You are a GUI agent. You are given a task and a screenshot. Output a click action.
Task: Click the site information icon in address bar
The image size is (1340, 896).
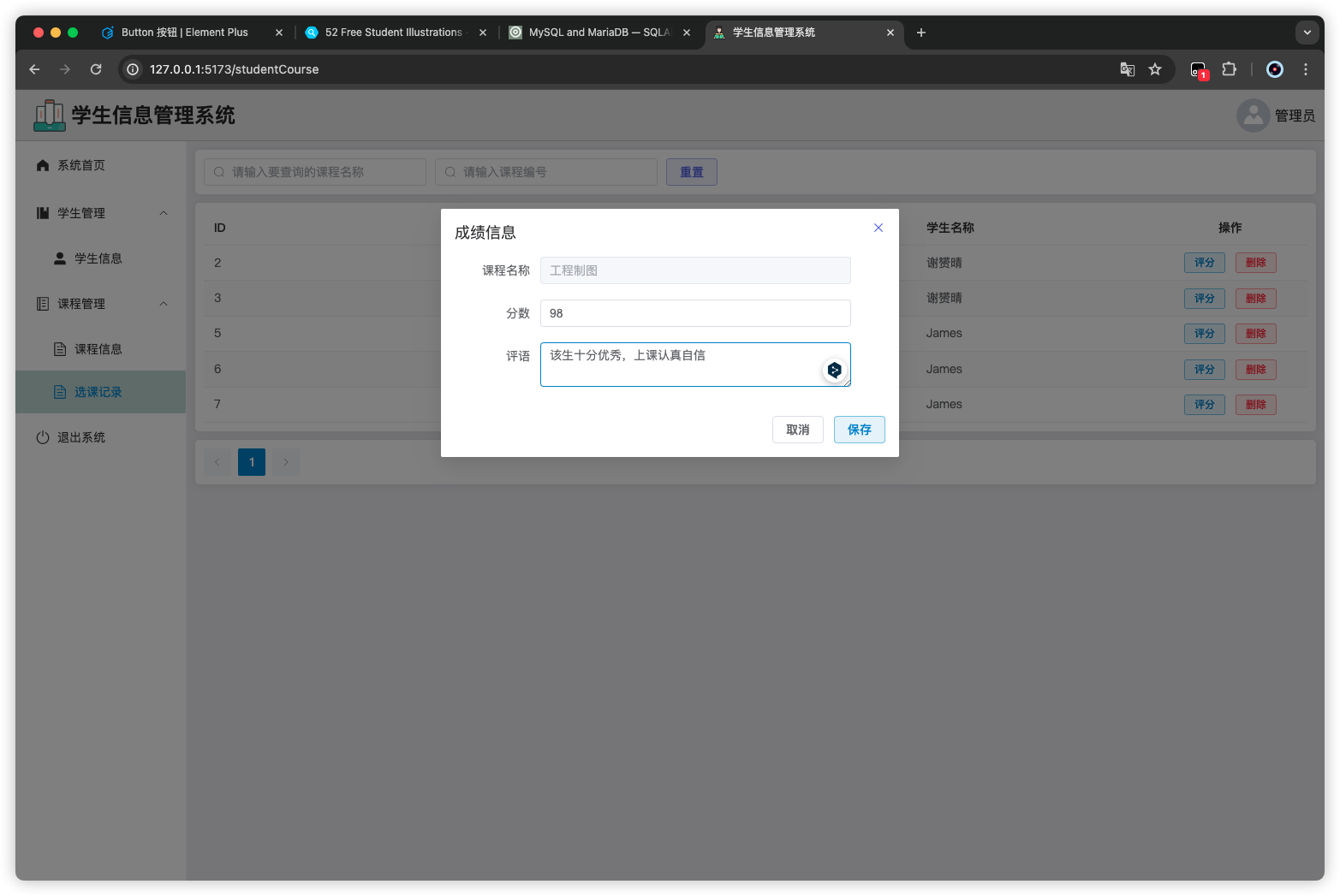pyautogui.click(x=133, y=69)
